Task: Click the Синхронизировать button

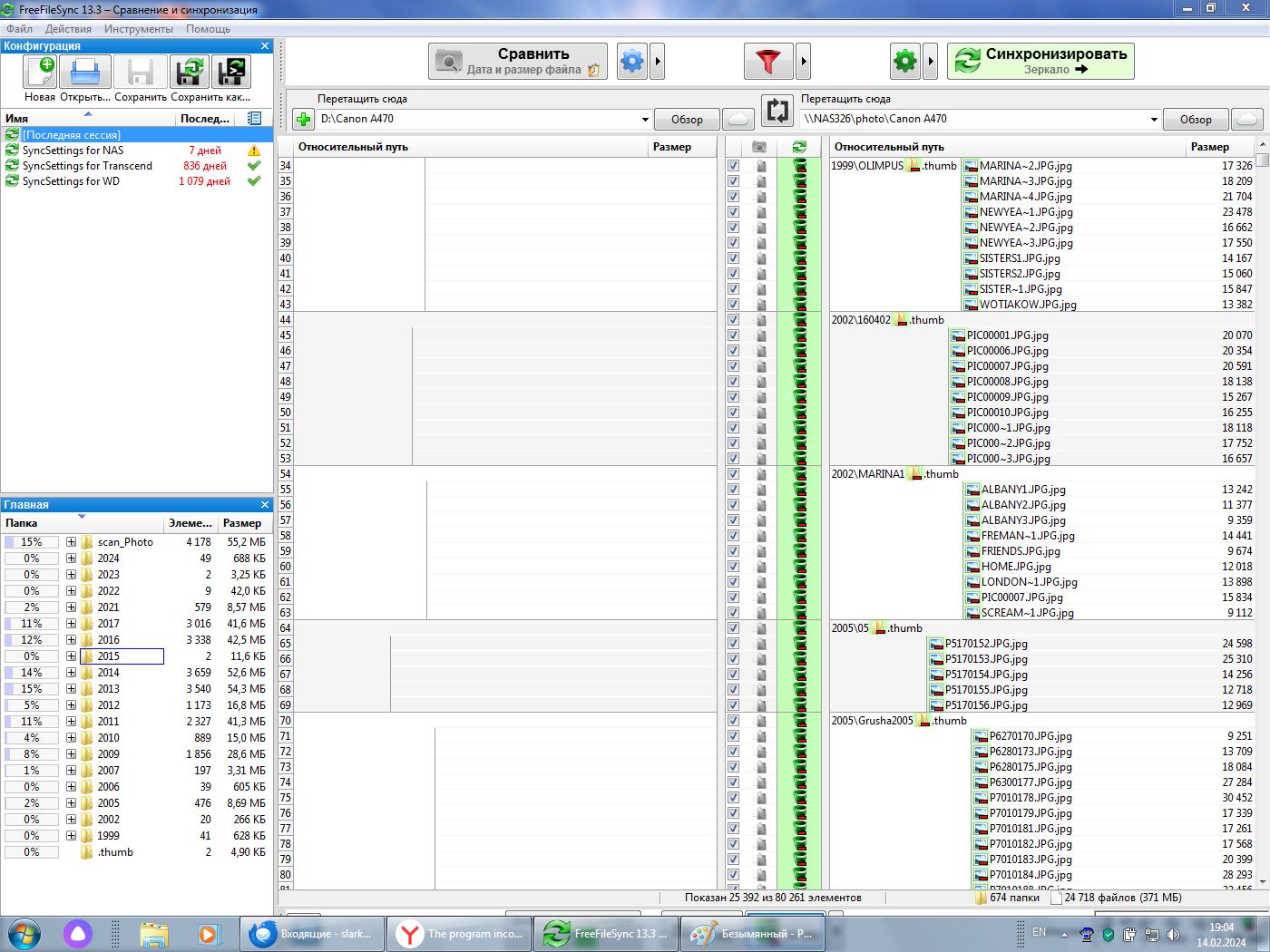Action: point(1040,62)
